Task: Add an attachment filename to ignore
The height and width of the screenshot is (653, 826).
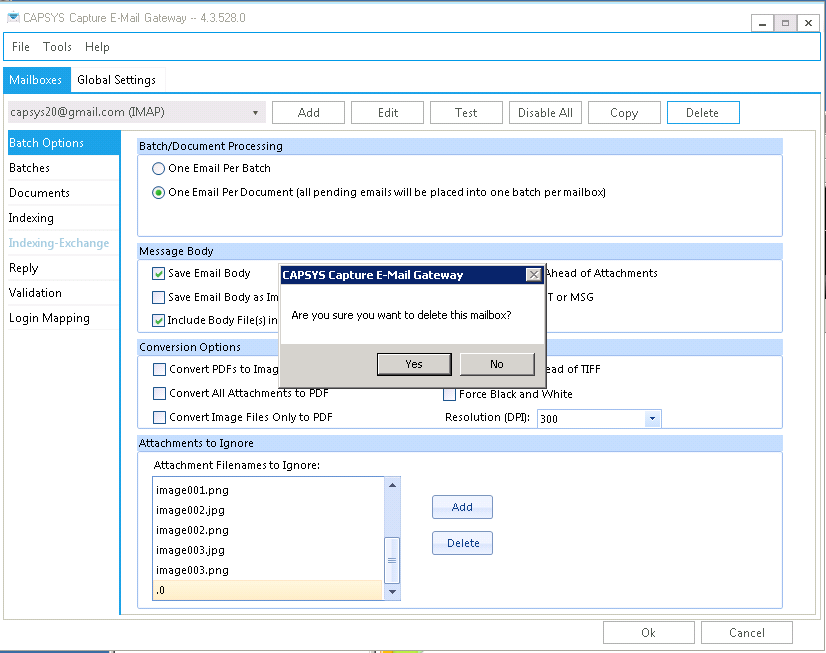Action: click(463, 507)
